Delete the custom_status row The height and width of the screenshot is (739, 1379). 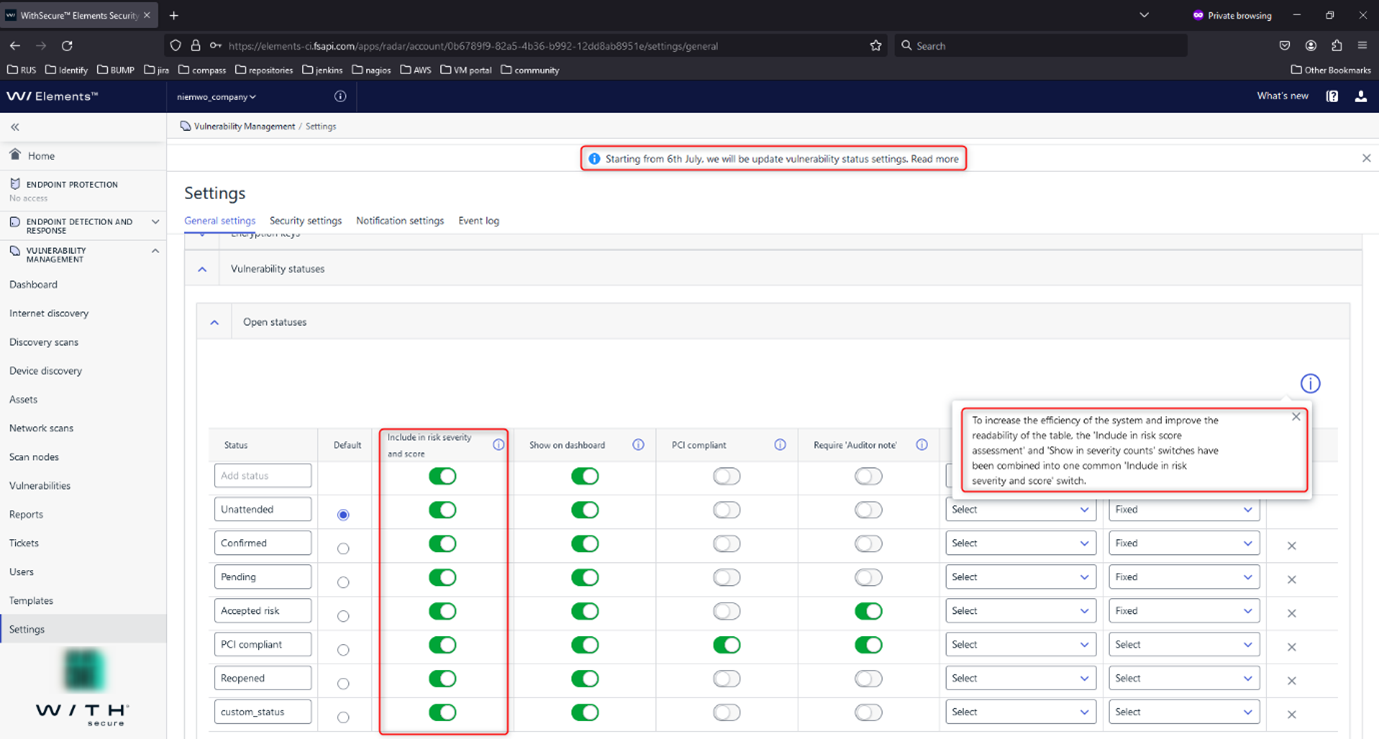[1292, 714]
